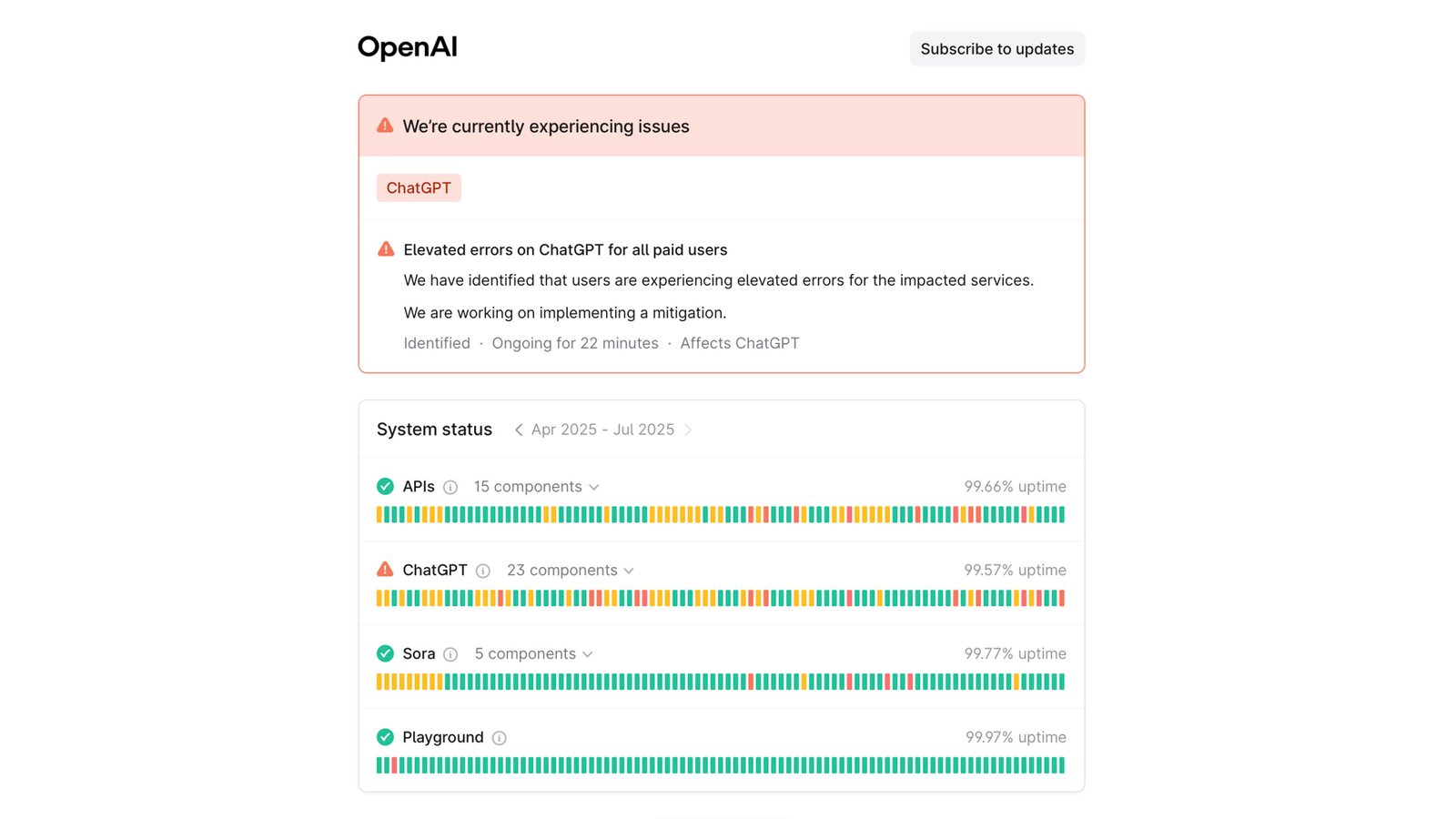This screenshot has width=1456, height=819.
Task: Click the OpenAI logo
Action: (407, 47)
